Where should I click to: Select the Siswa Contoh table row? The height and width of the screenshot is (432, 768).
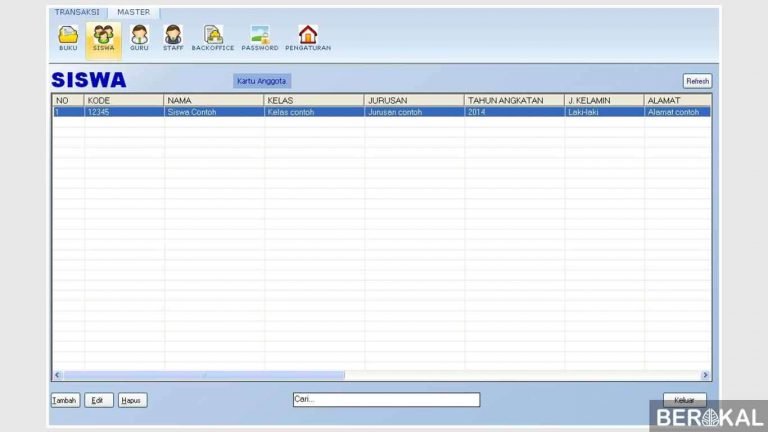click(213, 112)
